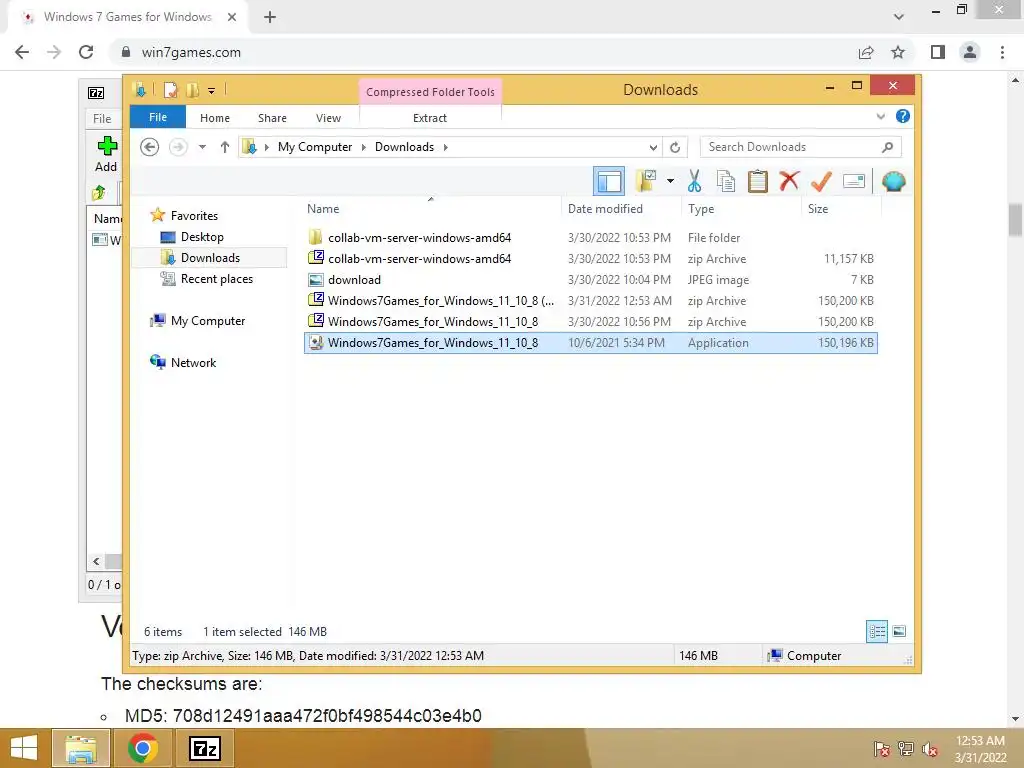Click the Compressed Folder Tools tab header
Image resolution: width=1024 pixels, height=768 pixels.
click(x=430, y=91)
